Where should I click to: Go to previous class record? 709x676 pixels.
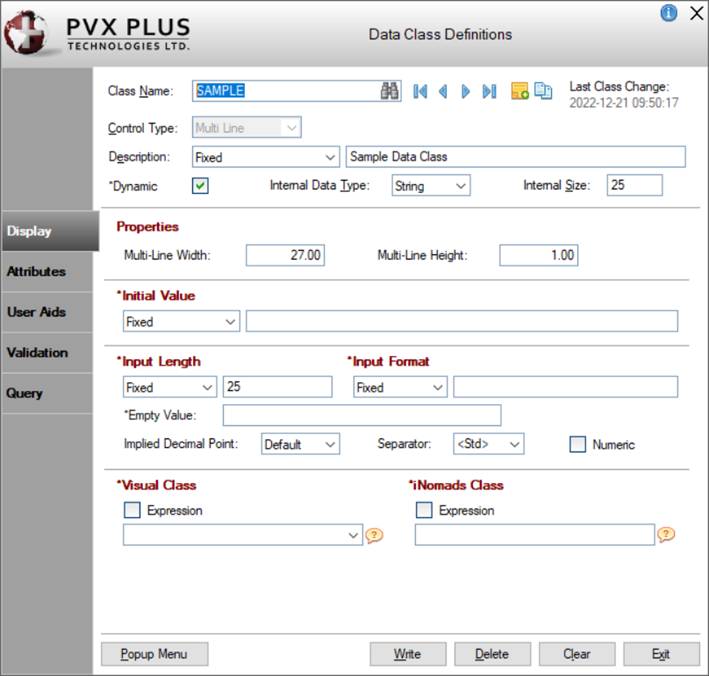click(443, 91)
